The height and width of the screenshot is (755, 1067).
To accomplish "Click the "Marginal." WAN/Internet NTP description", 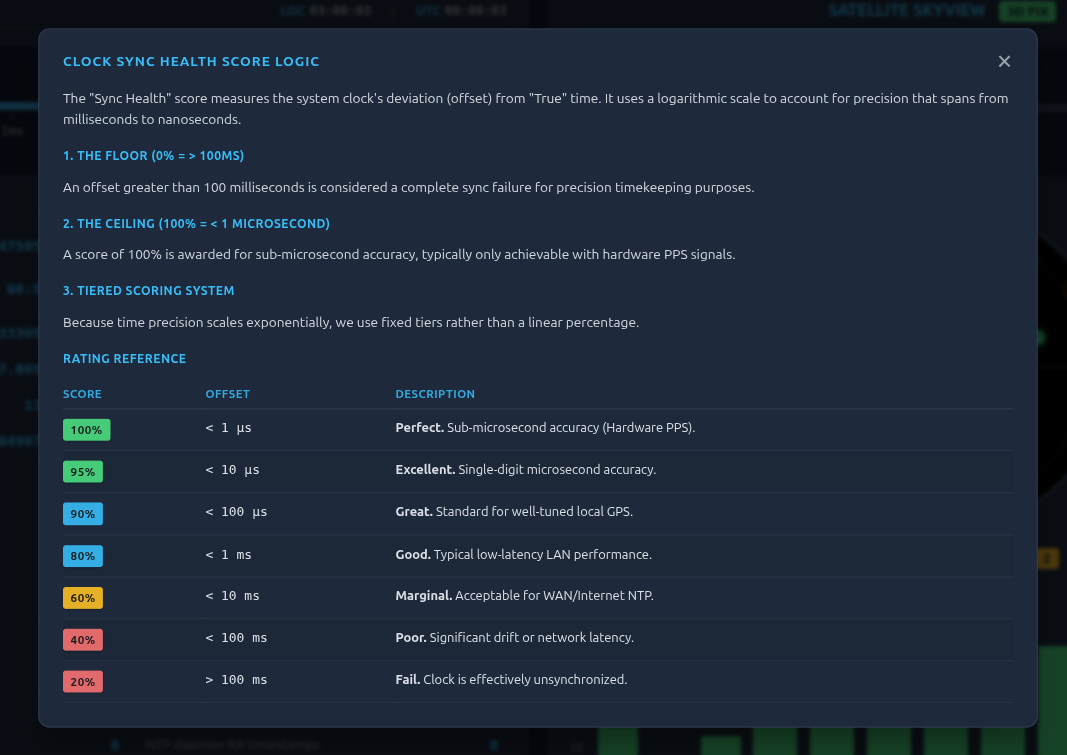I will 523,596.
